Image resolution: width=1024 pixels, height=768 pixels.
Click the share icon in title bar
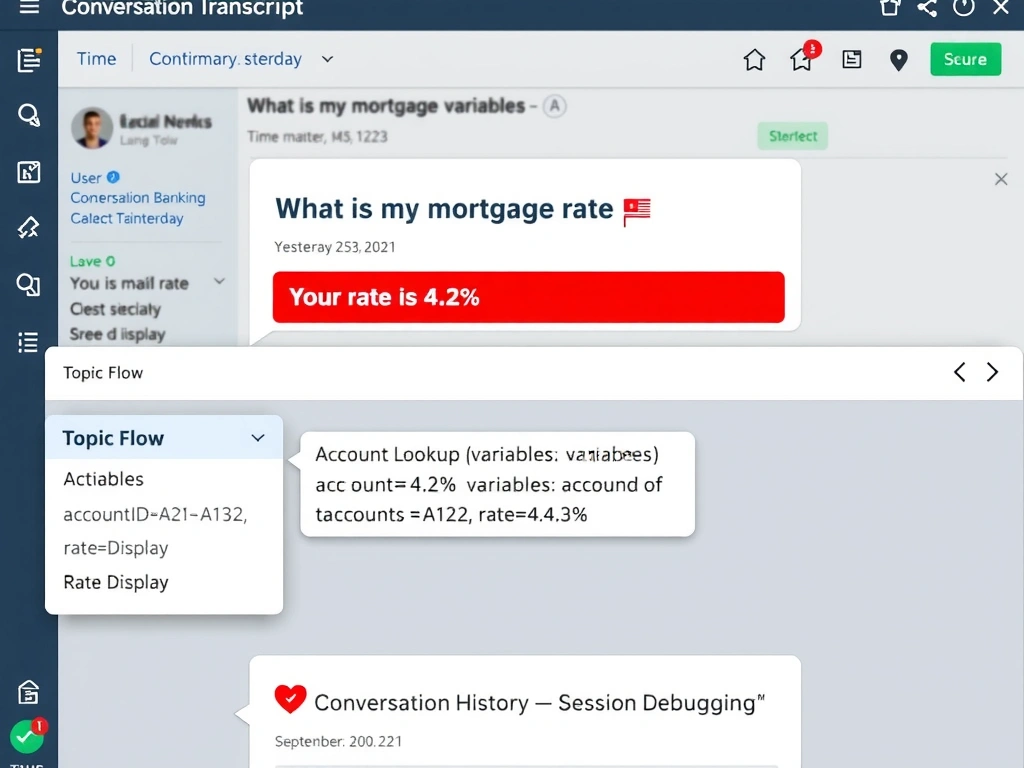click(927, 8)
